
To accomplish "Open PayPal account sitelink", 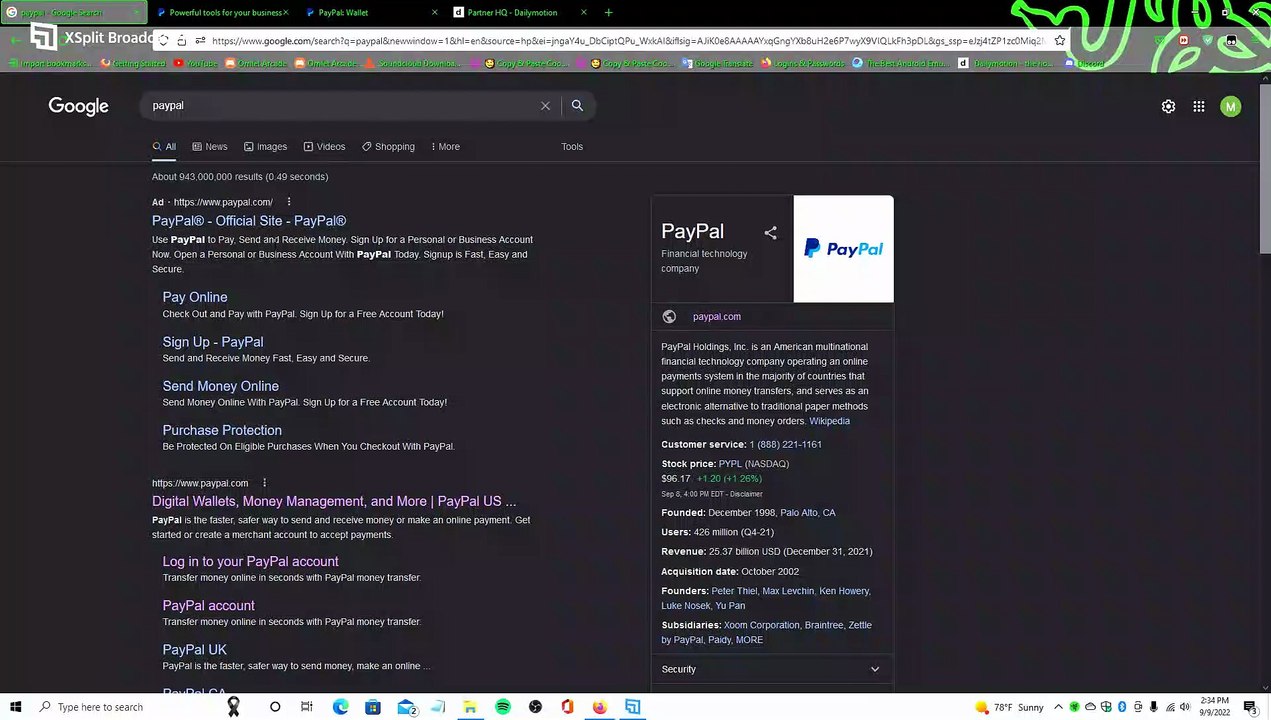I will tap(209, 605).
